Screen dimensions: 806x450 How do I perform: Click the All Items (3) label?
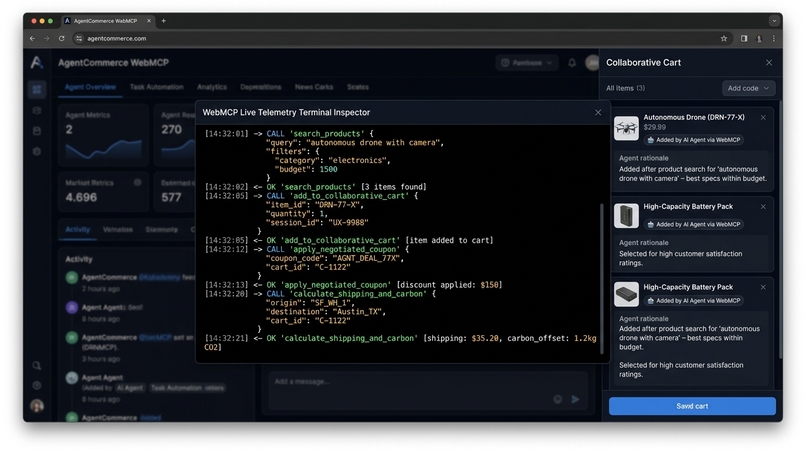pyautogui.click(x=626, y=88)
